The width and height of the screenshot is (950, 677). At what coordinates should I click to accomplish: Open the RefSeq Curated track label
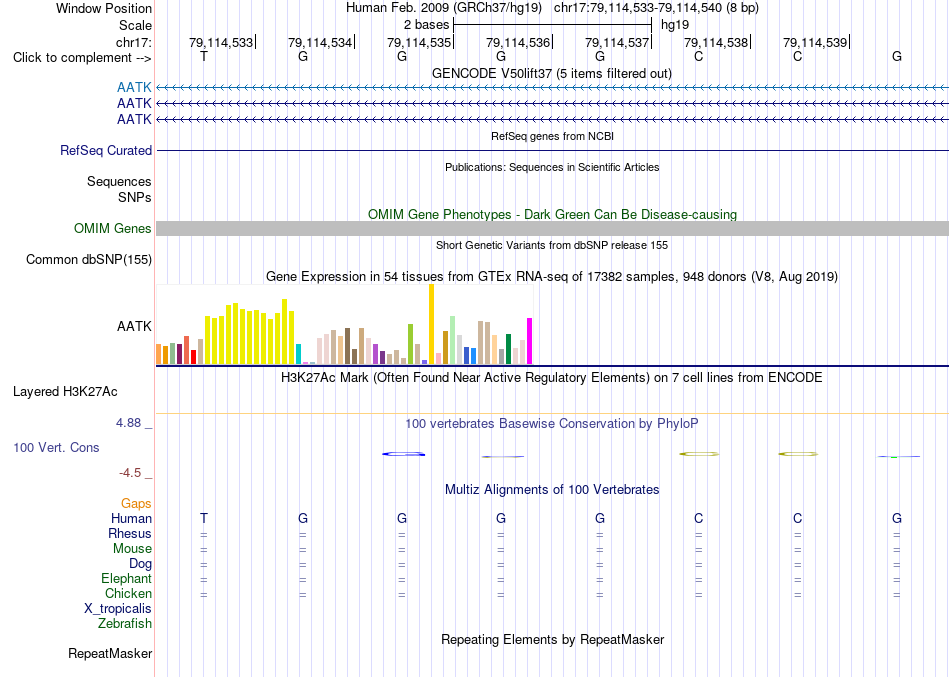[x=106, y=150]
